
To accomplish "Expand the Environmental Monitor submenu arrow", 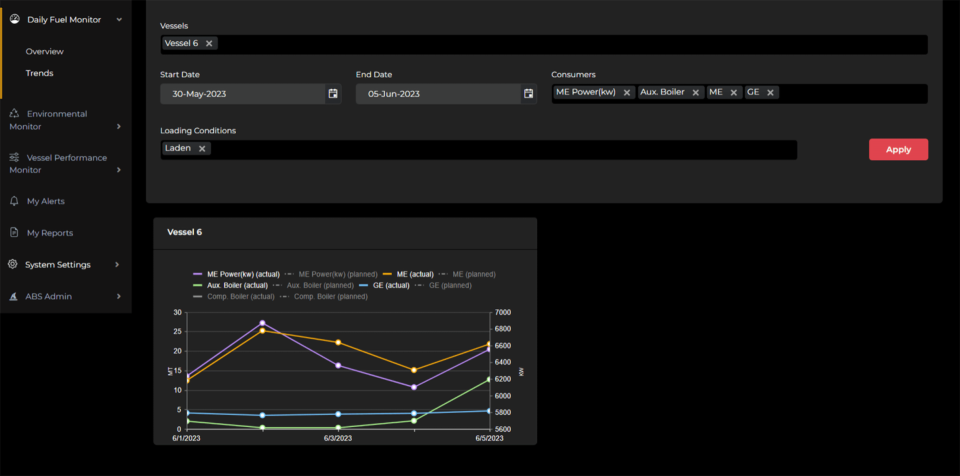I will [119, 126].
